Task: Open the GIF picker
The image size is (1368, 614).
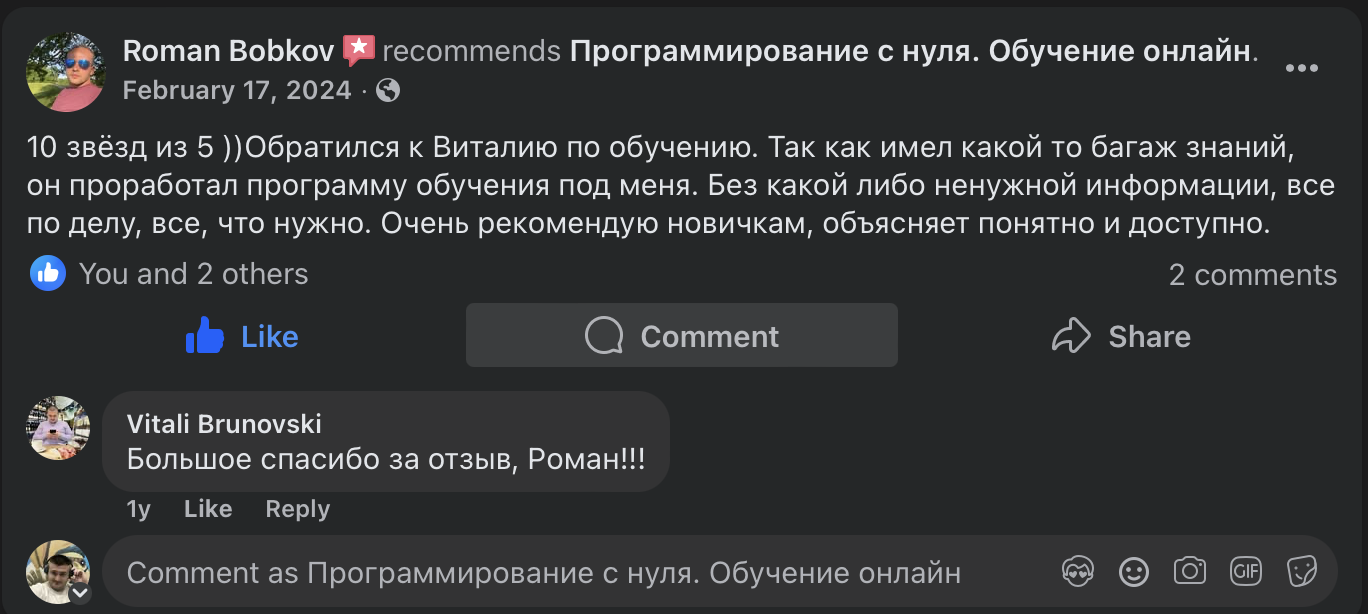Action: pos(1245,571)
